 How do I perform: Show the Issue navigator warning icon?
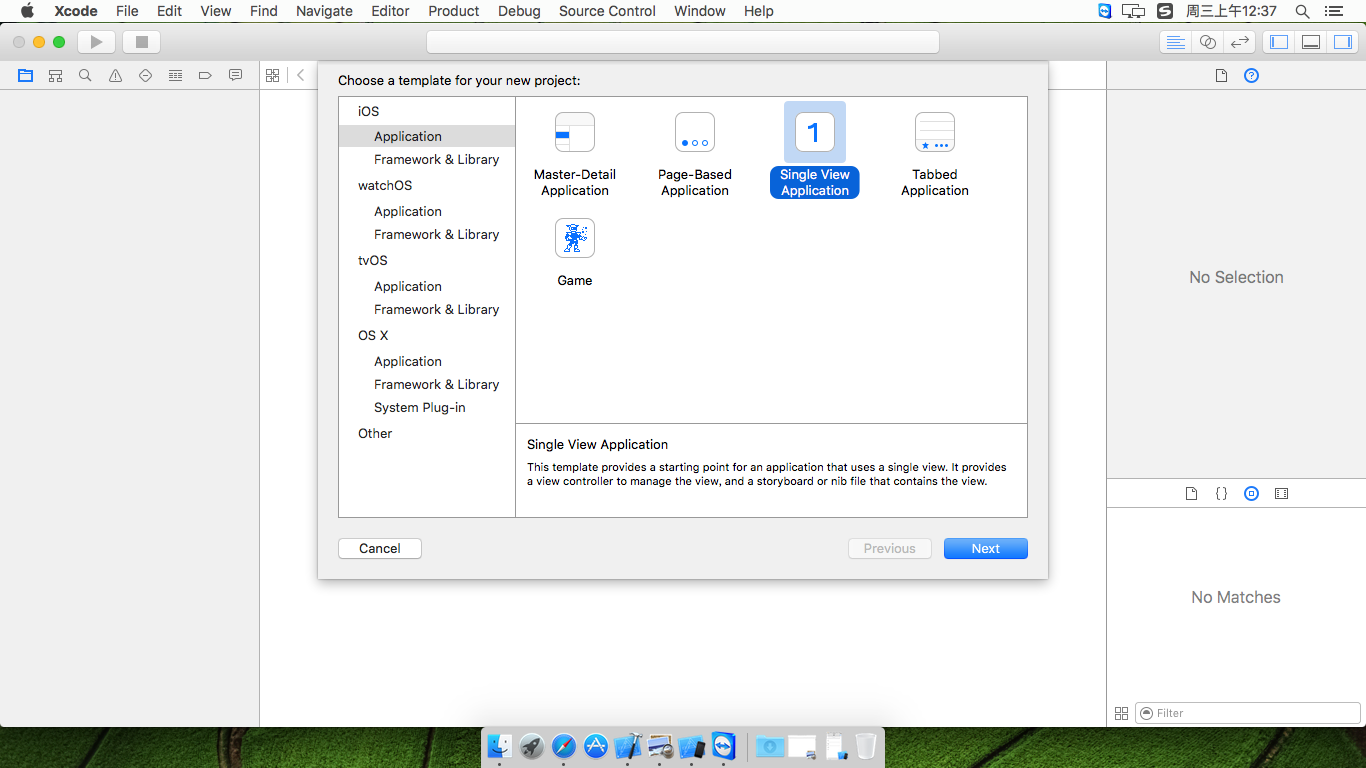(115, 75)
